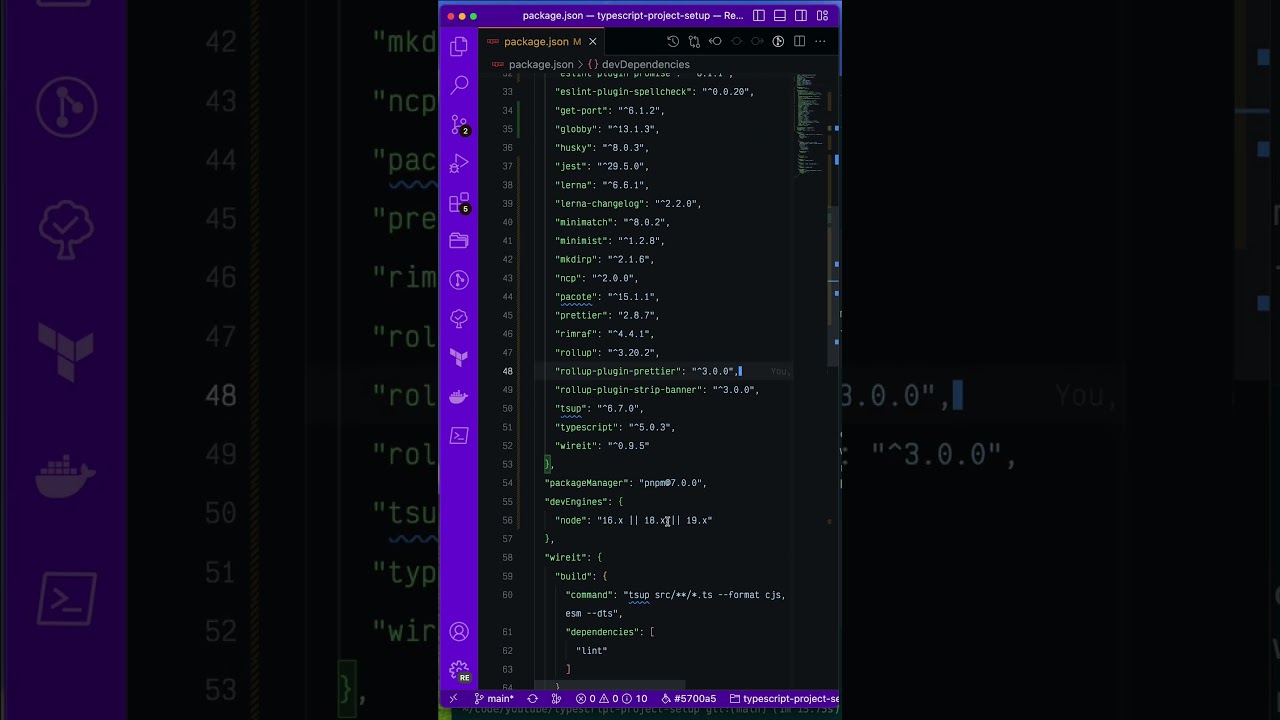Click the "lint" value on line 62

click(592, 651)
